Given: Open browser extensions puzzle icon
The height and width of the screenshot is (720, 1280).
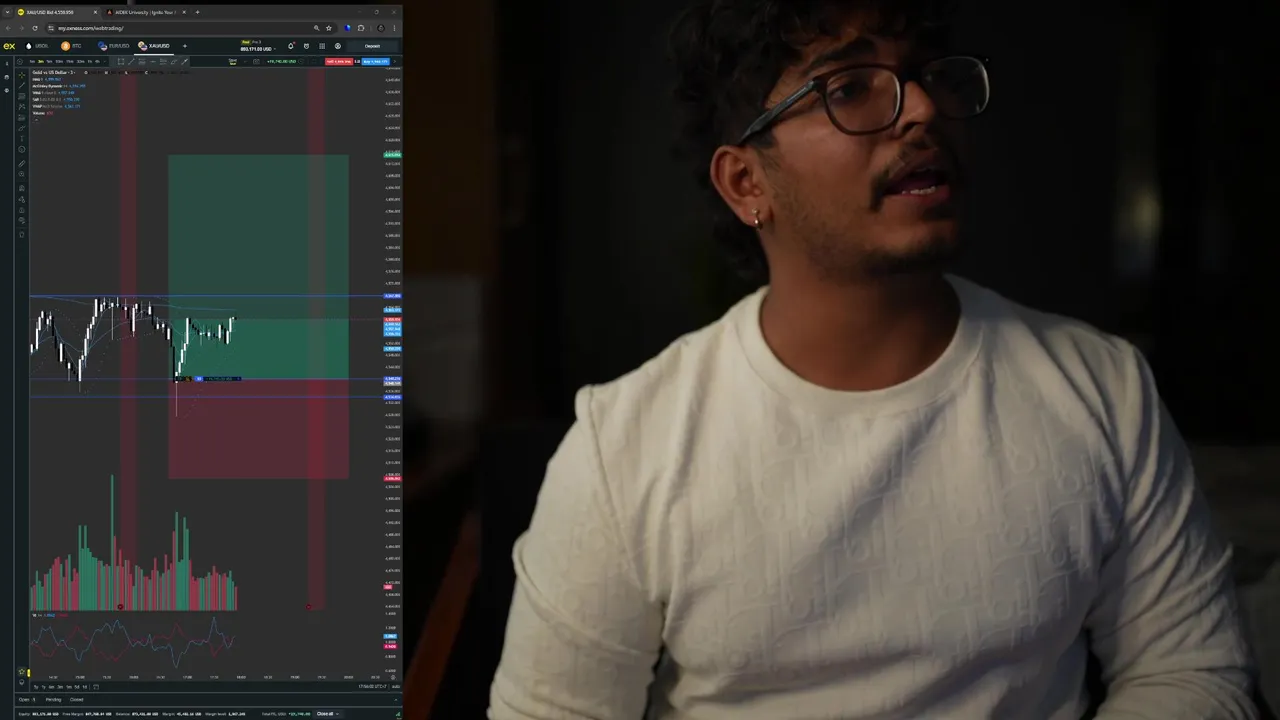Looking at the screenshot, I should pos(361,28).
